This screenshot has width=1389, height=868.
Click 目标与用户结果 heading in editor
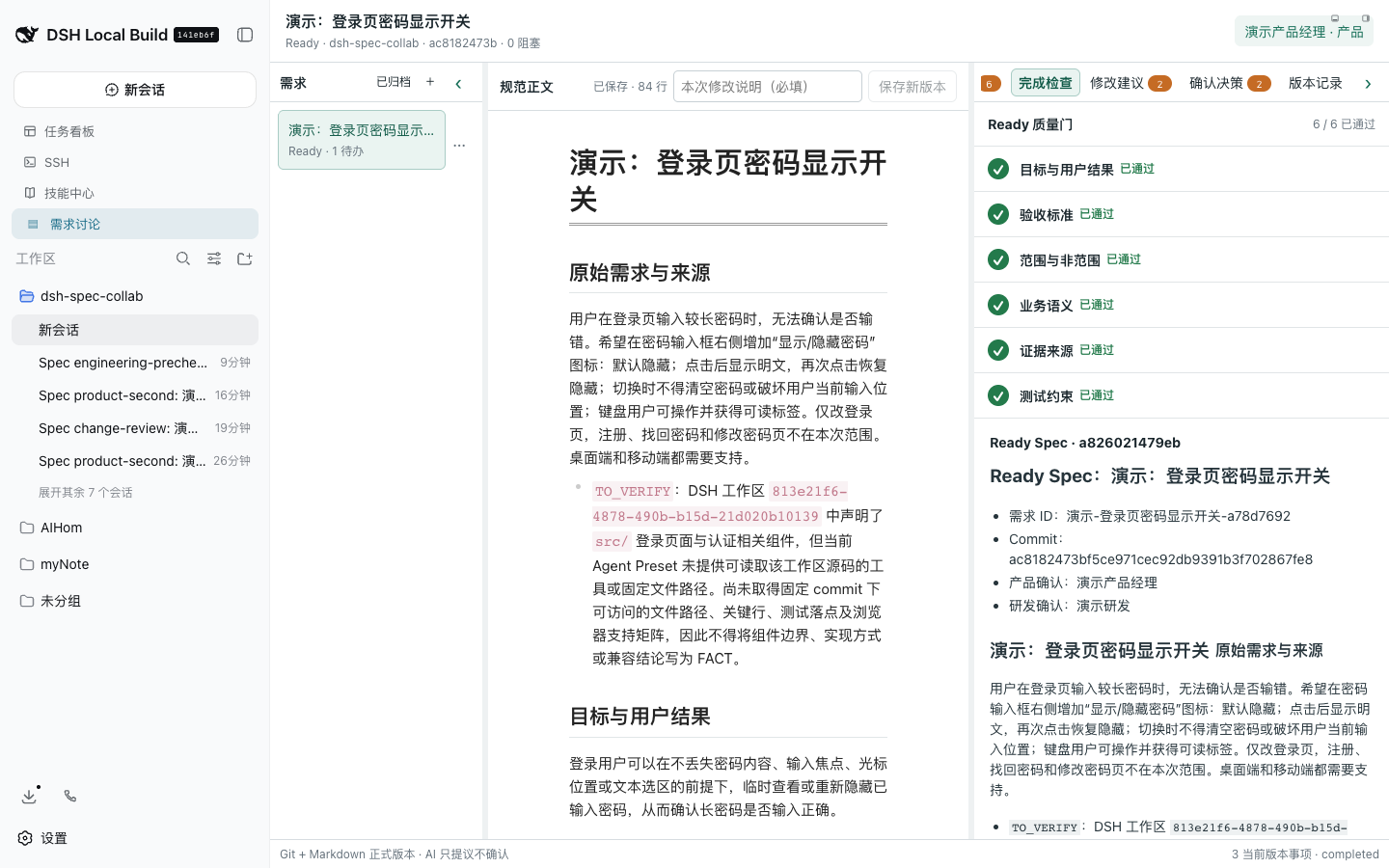pyautogui.click(x=640, y=717)
